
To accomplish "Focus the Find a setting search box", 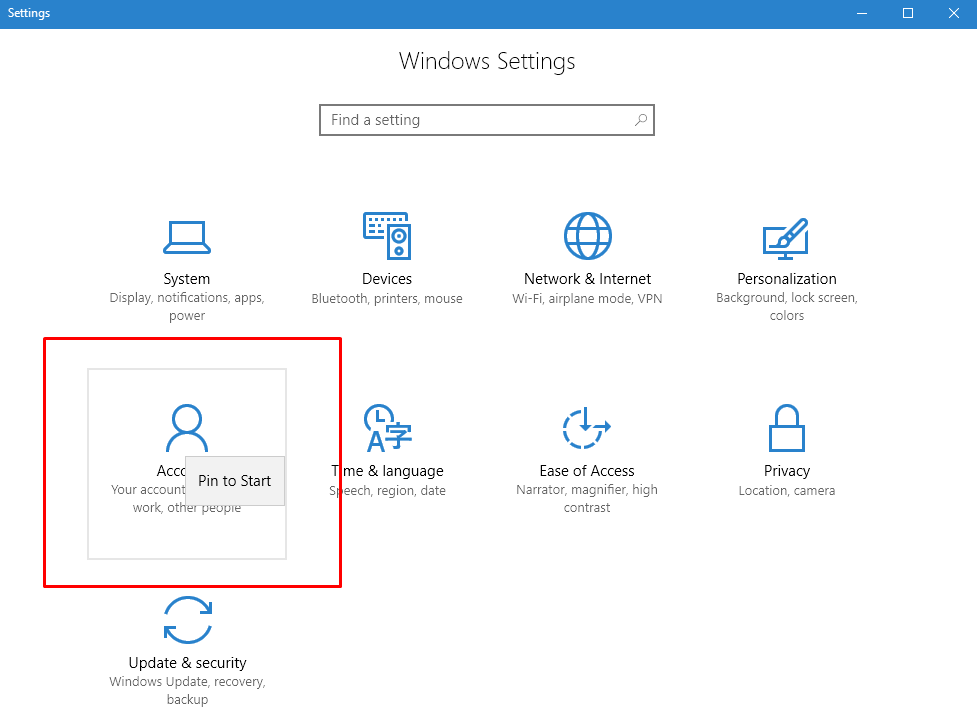I will click(487, 120).
